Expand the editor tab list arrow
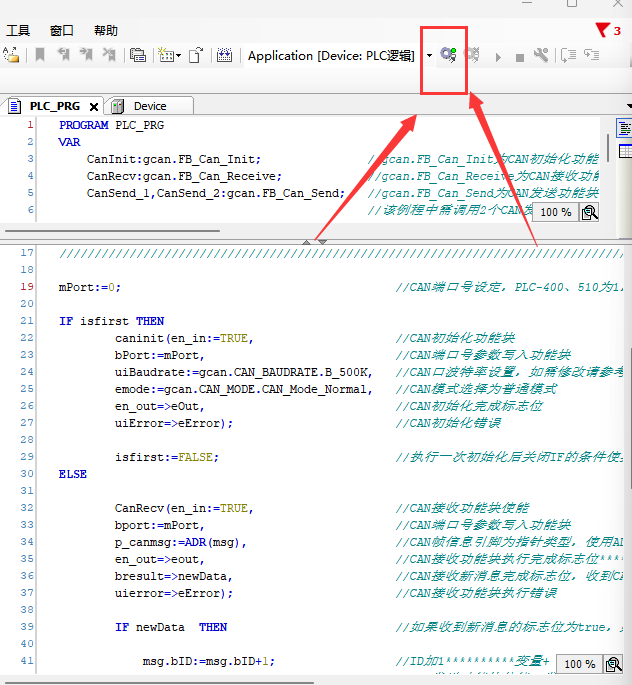This screenshot has height=685, width=632. 628,106
